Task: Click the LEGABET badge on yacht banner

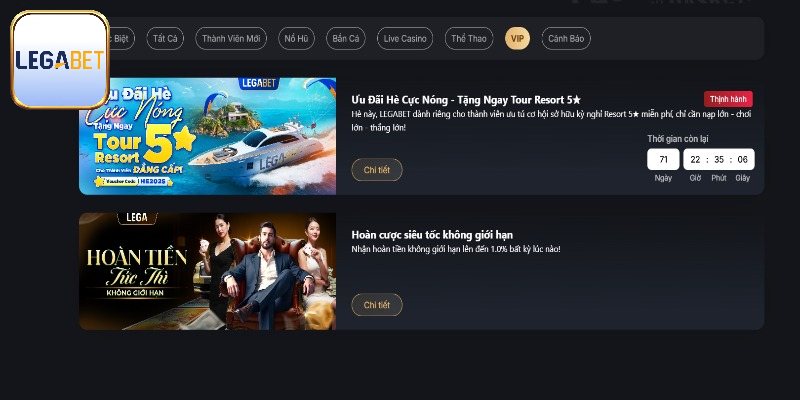Action: (x=258, y=84)
